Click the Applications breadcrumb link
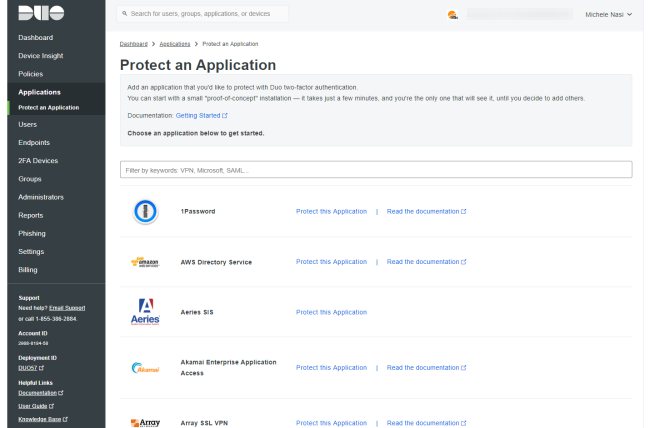The image size is (650, 428). point(175,44)
